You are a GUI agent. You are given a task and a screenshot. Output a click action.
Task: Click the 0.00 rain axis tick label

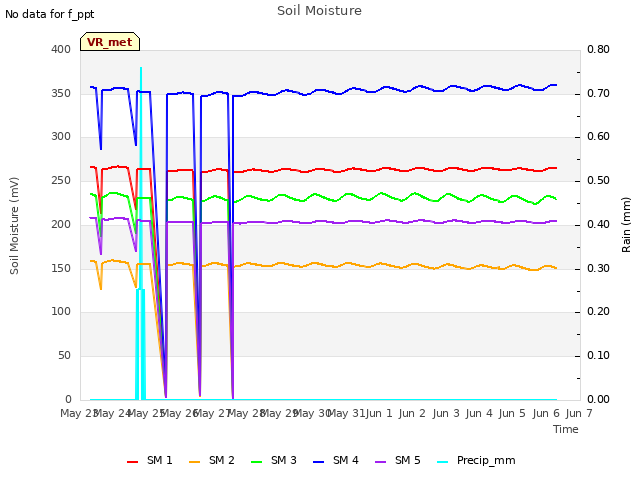tap(598, 399)
